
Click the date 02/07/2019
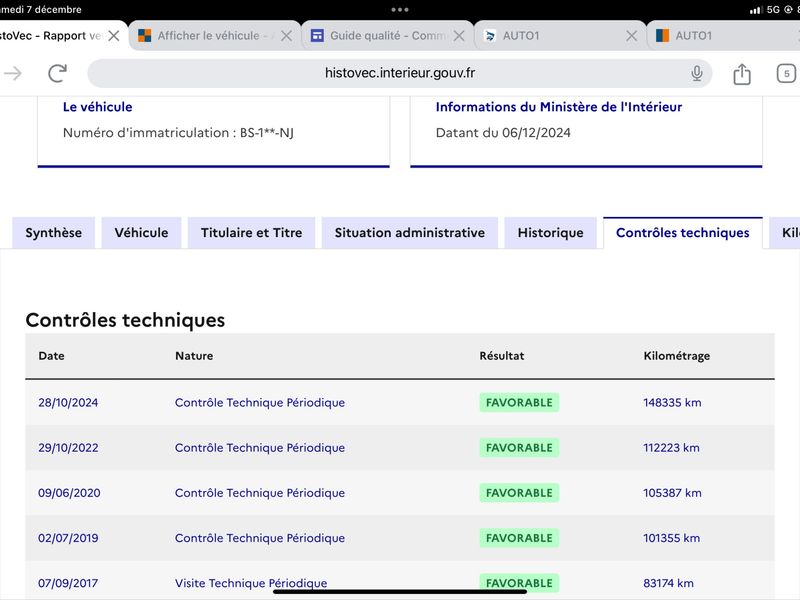68,538
